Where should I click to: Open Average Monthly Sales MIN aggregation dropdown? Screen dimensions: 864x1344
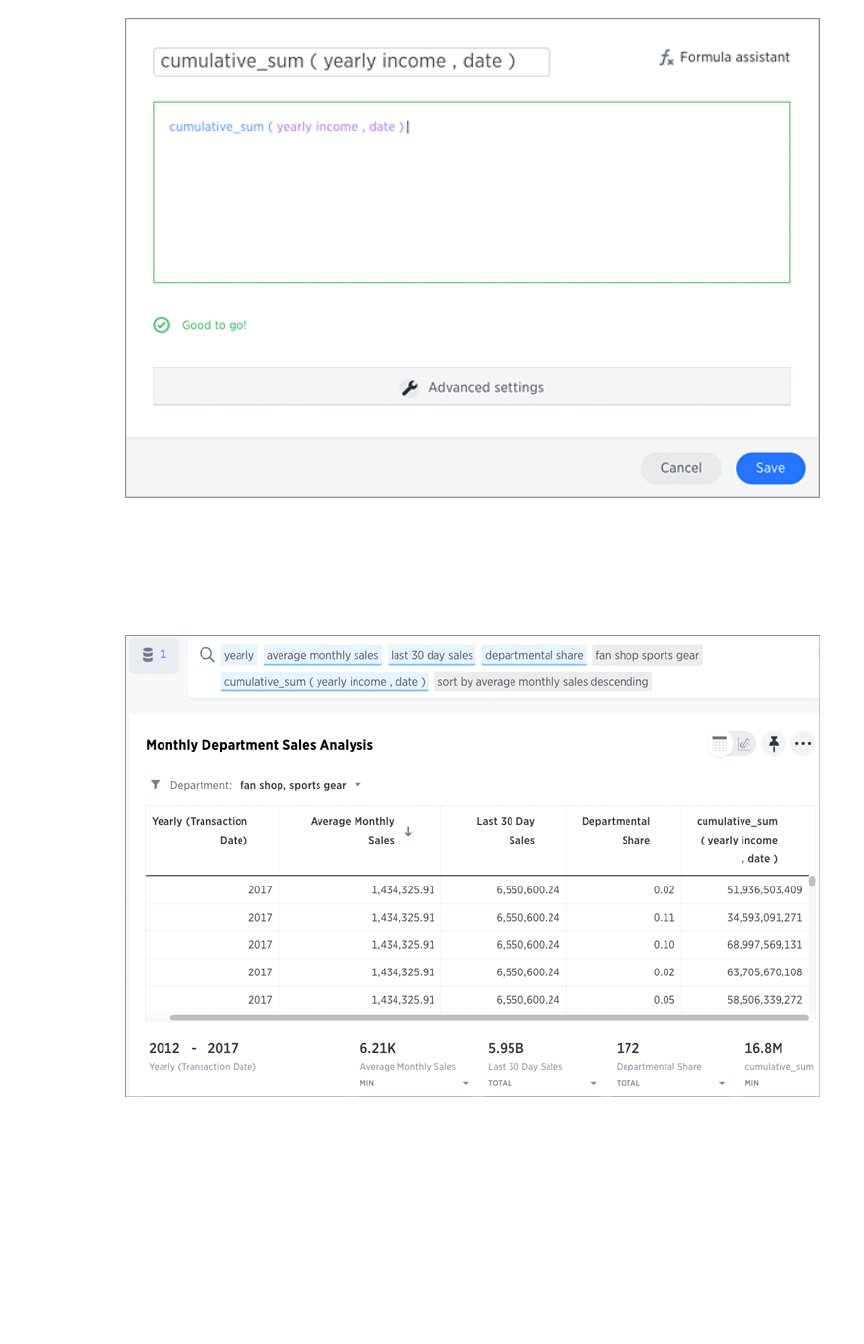tap(465, 1083)
